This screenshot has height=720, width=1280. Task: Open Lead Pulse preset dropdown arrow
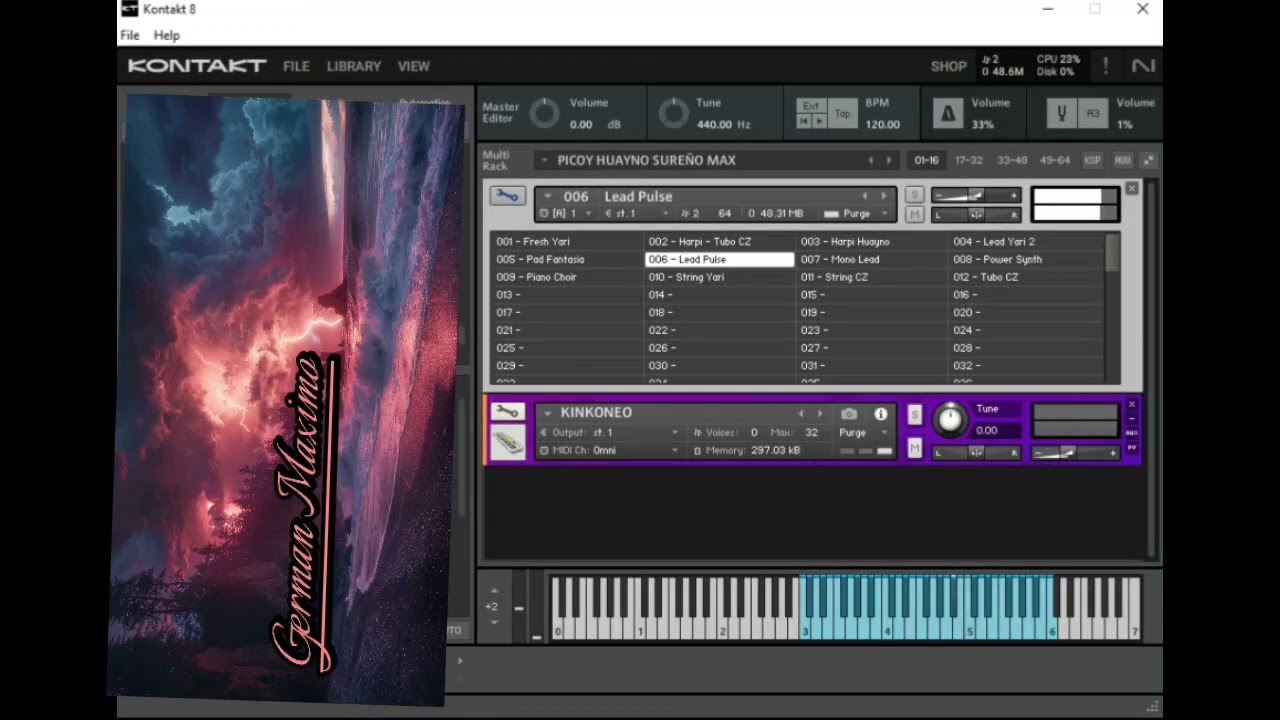pyautogui.click(x=548, y=196)
